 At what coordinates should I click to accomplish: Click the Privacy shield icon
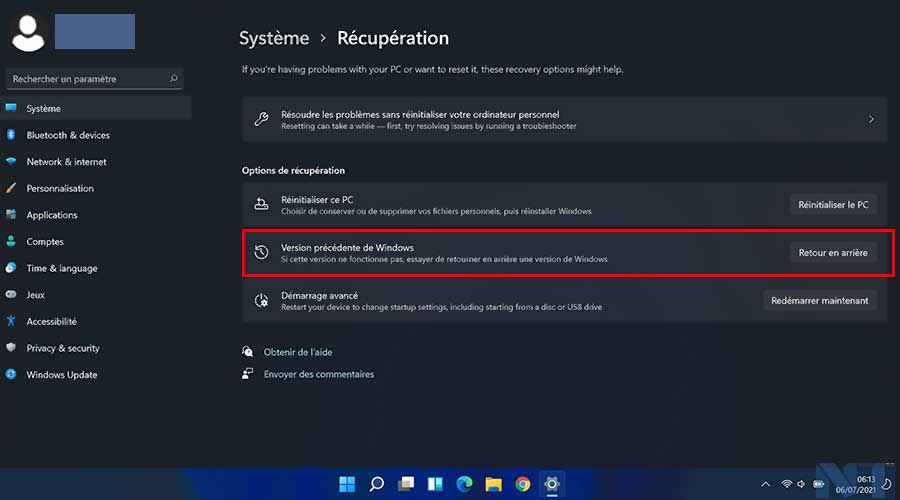[11, 347]
